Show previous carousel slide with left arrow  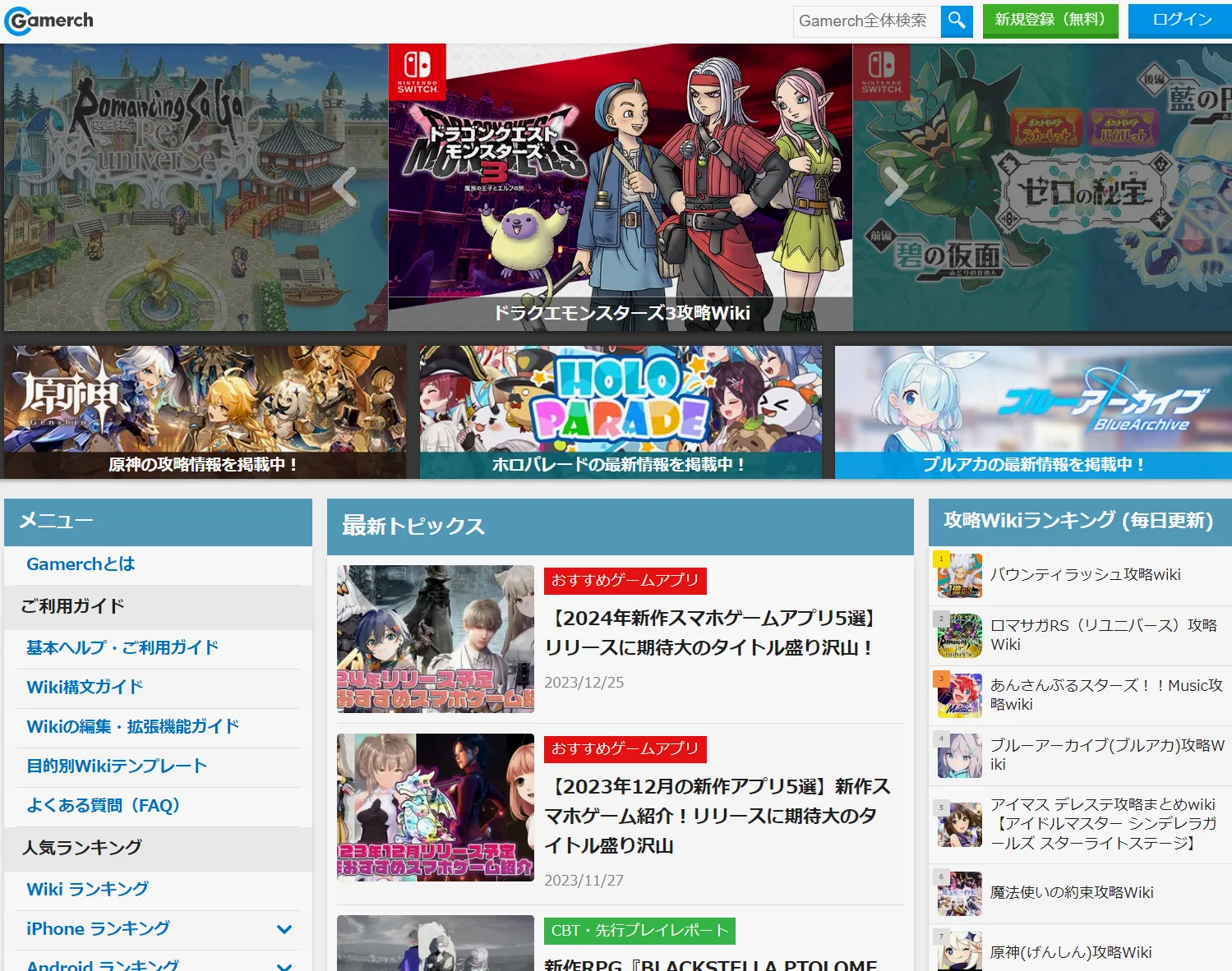pos(345,187)
